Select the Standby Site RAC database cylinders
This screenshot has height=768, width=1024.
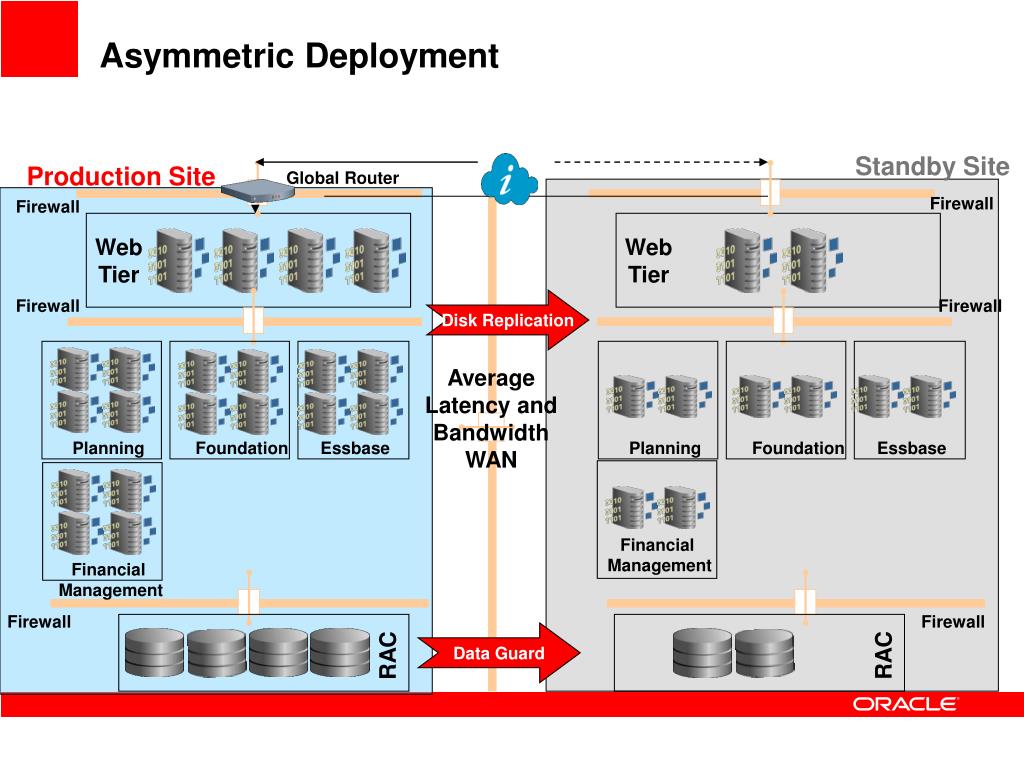point(733,652)
